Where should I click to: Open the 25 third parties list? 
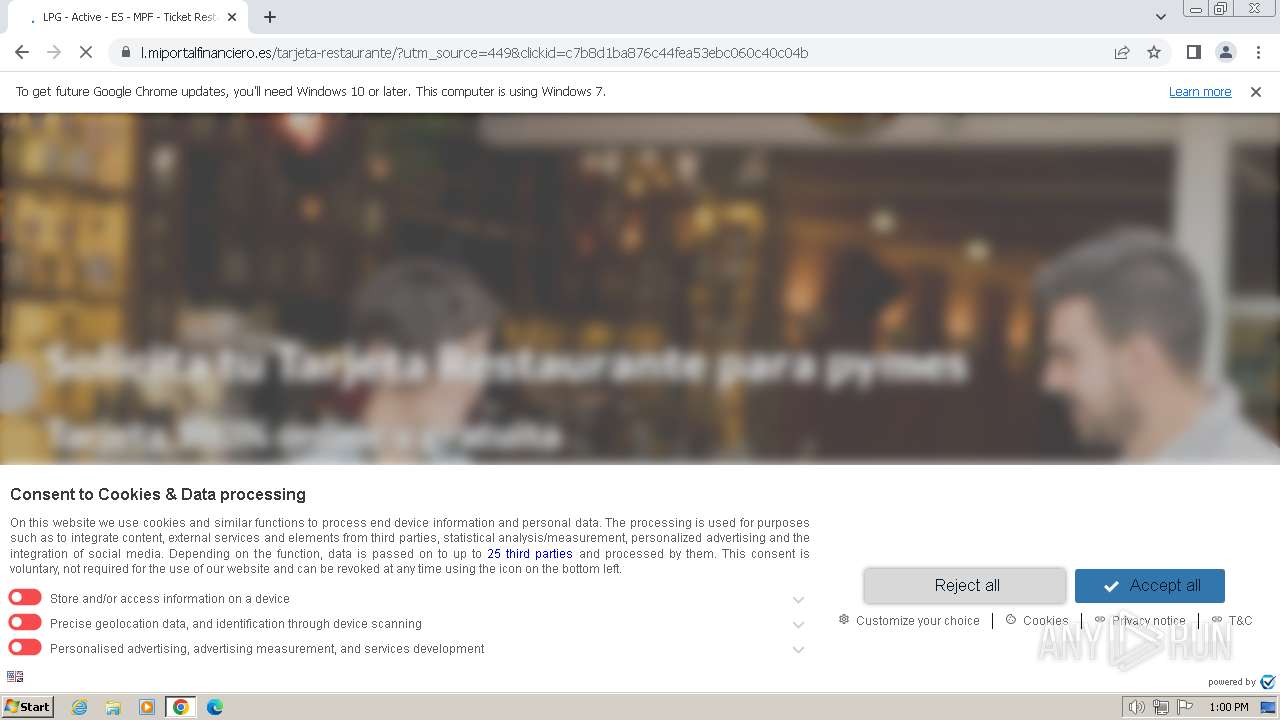[x=530, y=554]
